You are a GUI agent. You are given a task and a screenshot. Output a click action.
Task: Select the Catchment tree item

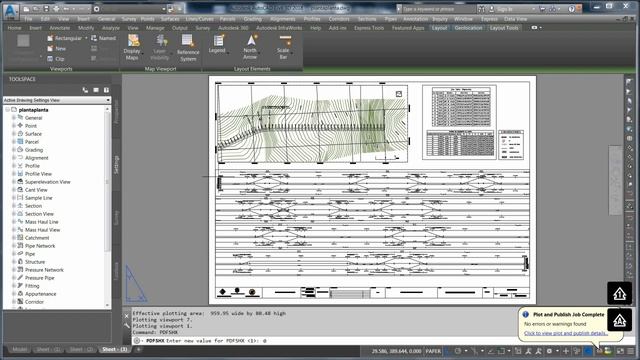37,238
